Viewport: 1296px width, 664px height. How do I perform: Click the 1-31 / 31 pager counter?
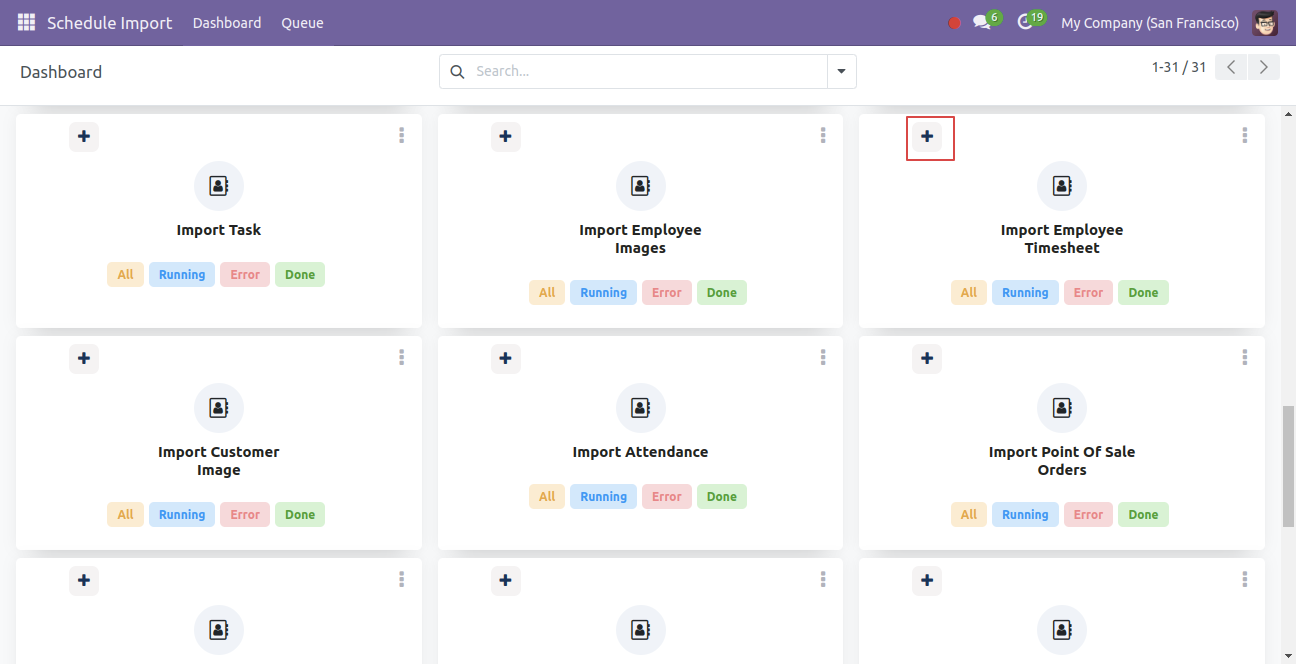[x=1179, y=68]
